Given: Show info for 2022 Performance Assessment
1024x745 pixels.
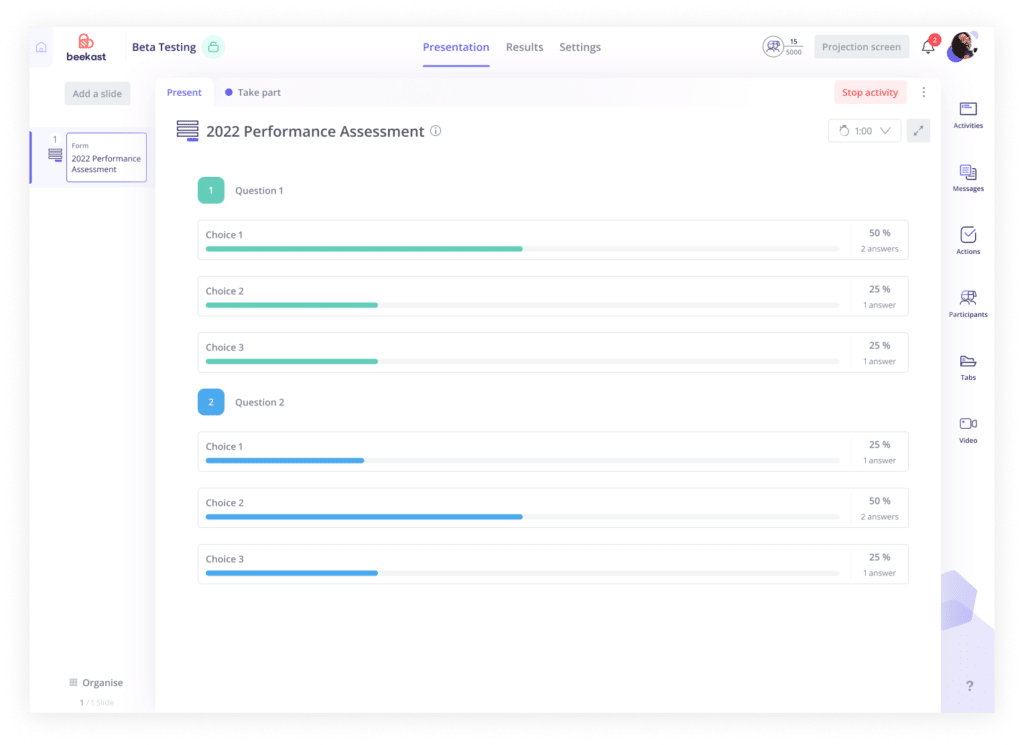Looking at the screenshot, I should tap(436, 131).
